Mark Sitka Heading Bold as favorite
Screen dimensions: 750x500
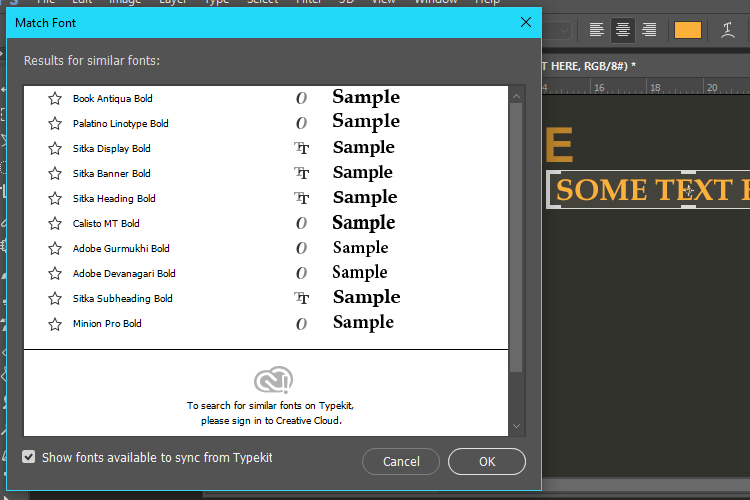[55, 198]
